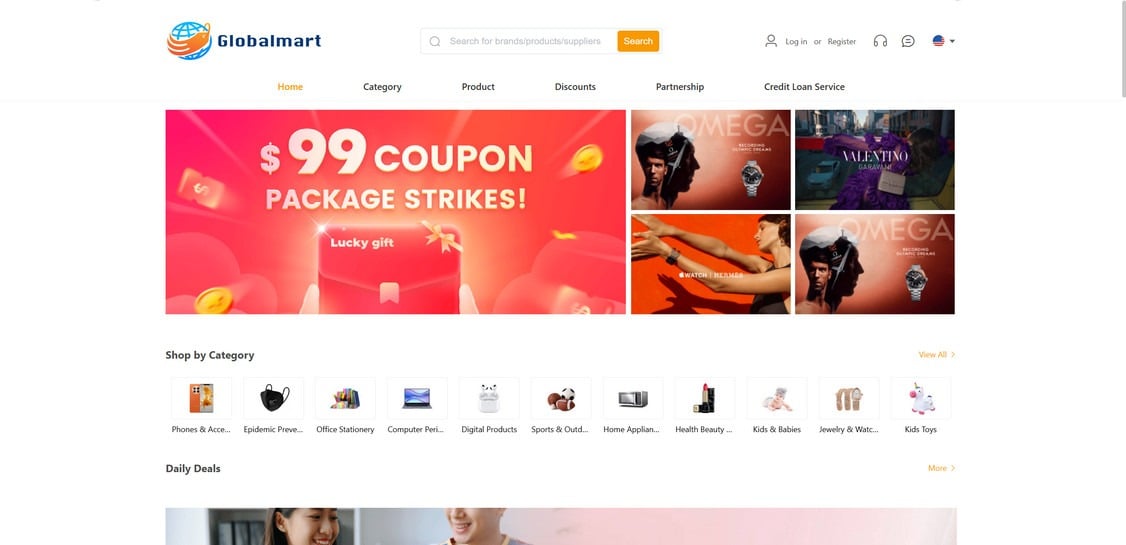The width and height of the screenshot is (1126, 545).
Task: Follow the Register link
Action: point(842,42)
